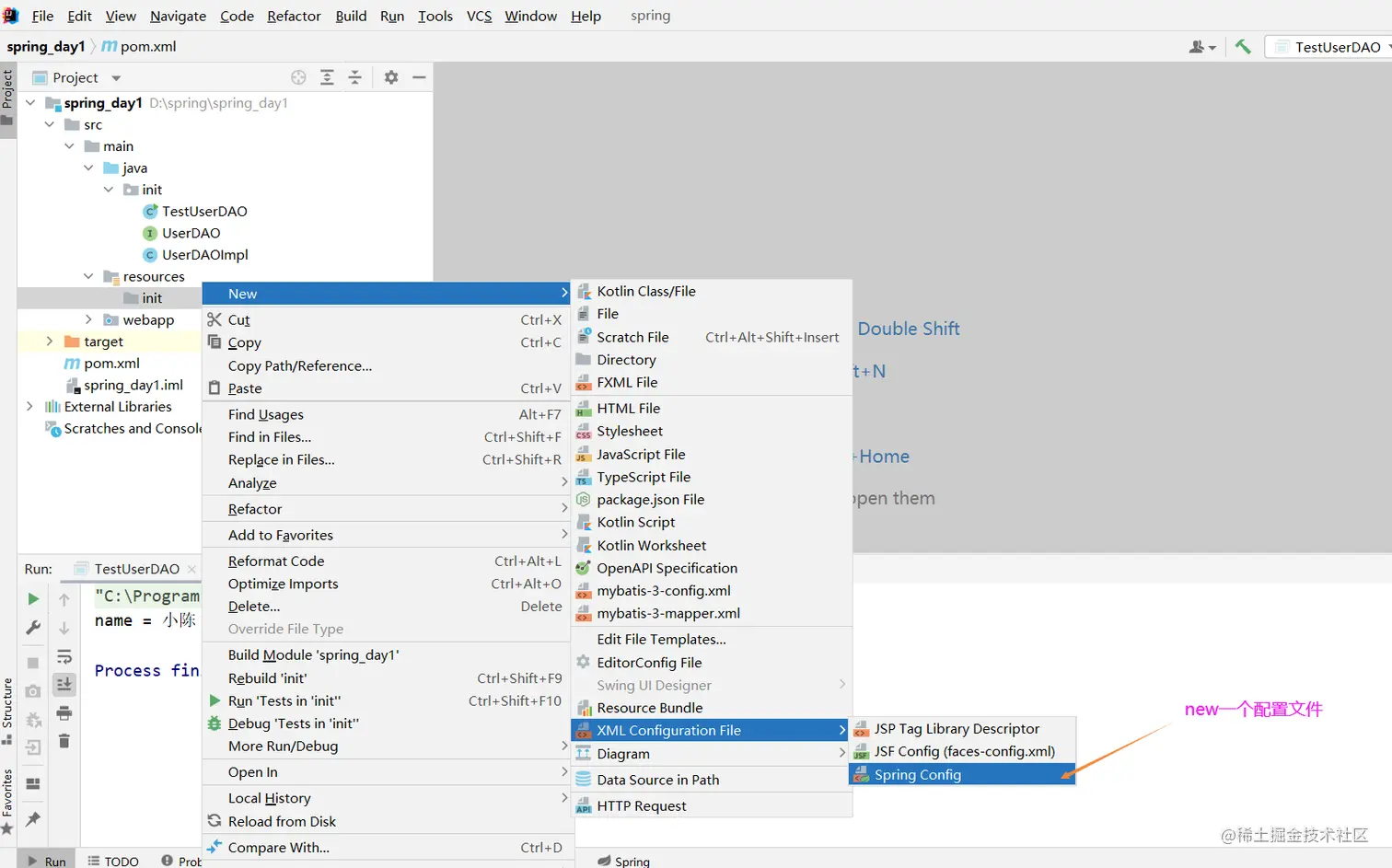Toggle scroll to end icon in Run console

click(x=64, y=684)
